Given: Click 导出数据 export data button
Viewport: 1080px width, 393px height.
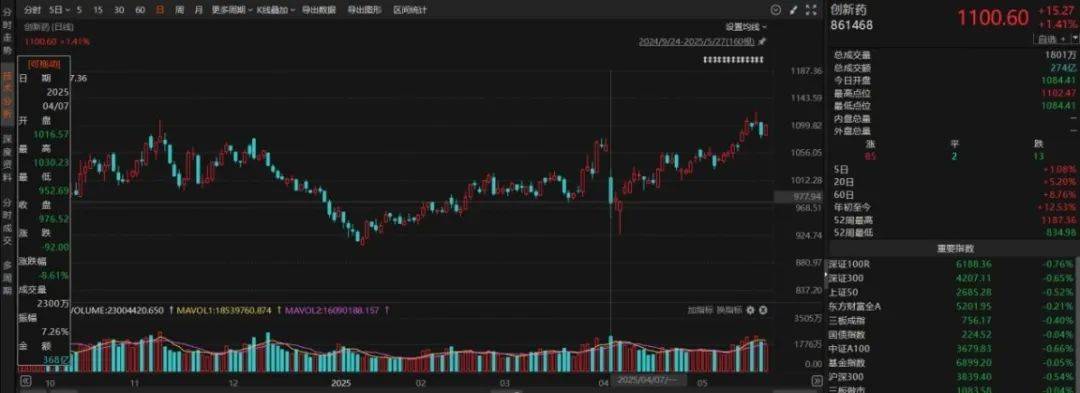Looking at the screenshot, I should coord(319,10).
